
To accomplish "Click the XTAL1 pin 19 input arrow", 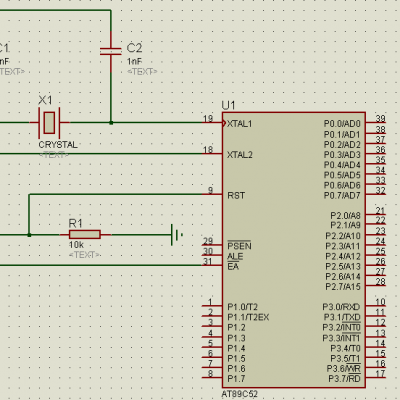I will [x=224, y=123].
